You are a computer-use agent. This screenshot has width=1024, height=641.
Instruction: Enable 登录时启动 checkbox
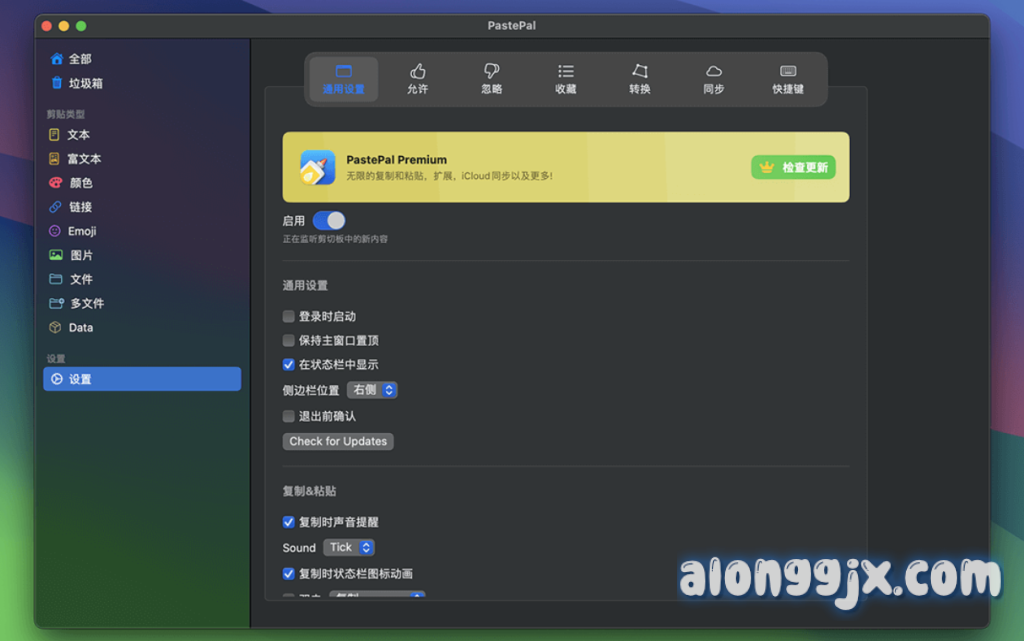pos(289,316)
